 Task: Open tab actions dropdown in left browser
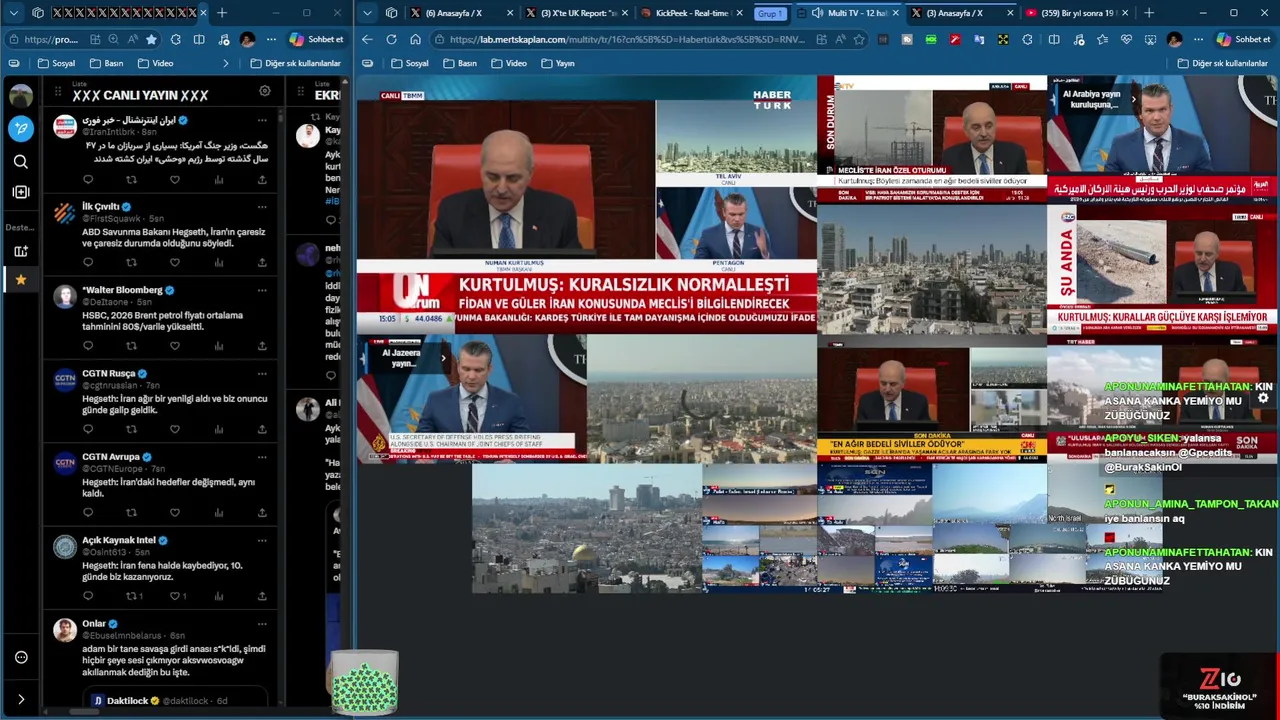click(x=13, y=13)
